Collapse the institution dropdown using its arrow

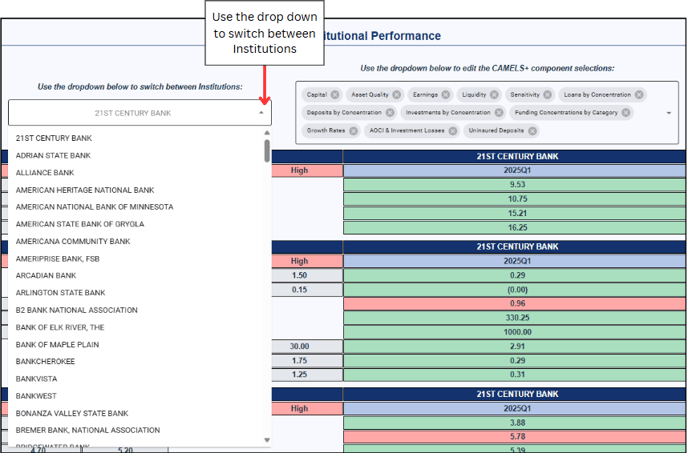[262, 113]
